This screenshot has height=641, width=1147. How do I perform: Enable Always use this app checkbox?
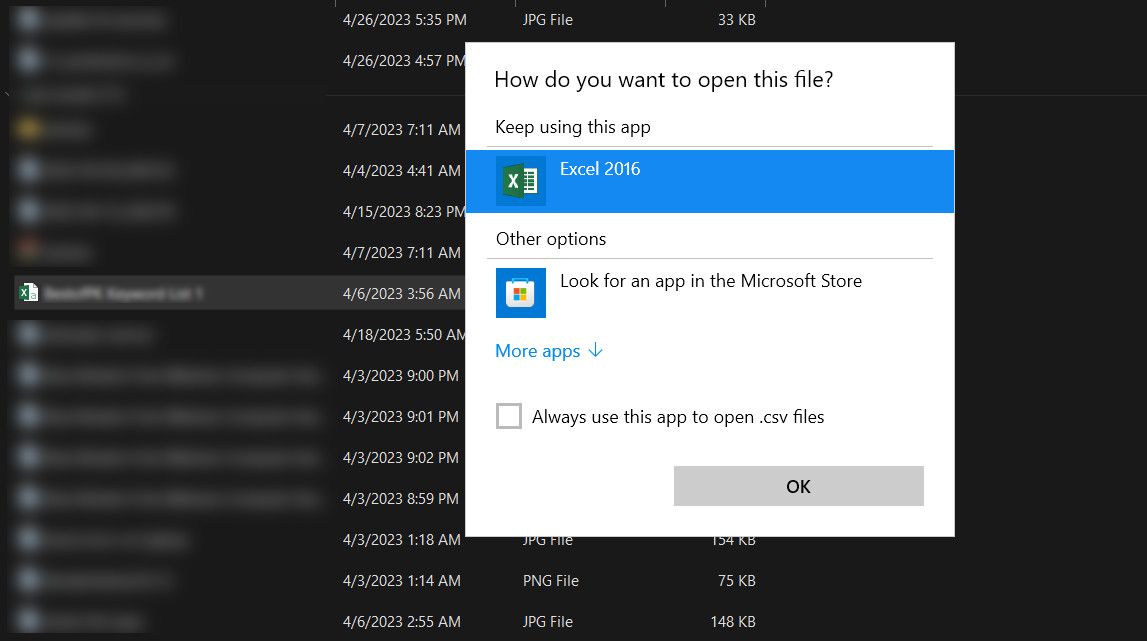(509, 416)
